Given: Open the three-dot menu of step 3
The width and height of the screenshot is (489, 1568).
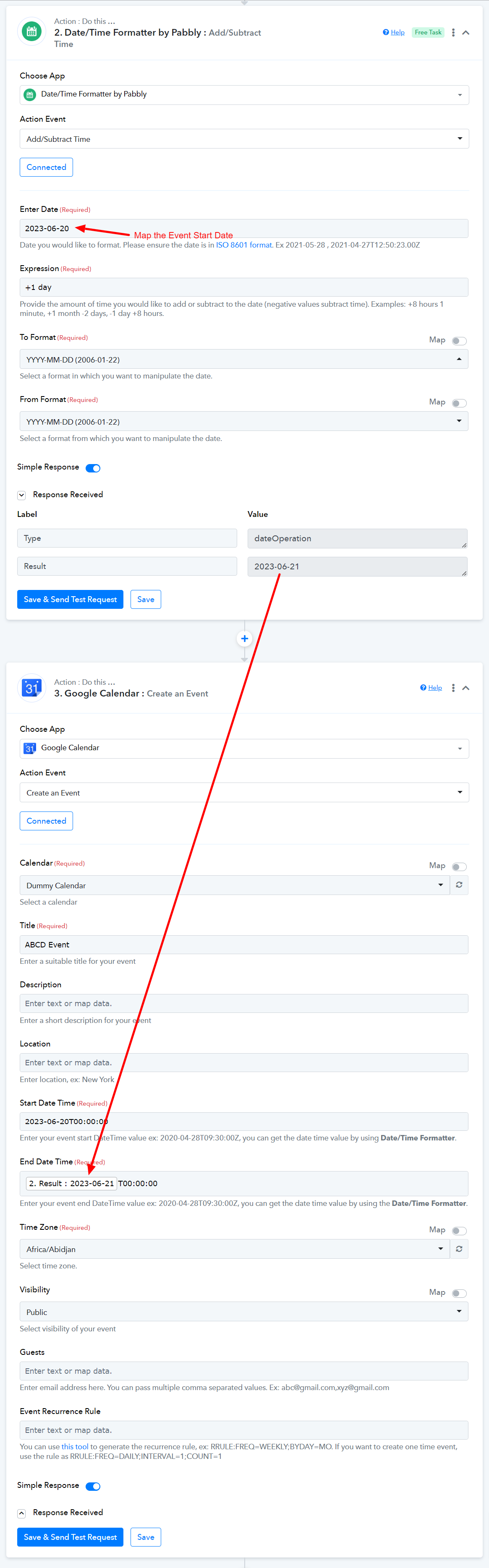Looking at the screenshot, I should coord(453,688).
